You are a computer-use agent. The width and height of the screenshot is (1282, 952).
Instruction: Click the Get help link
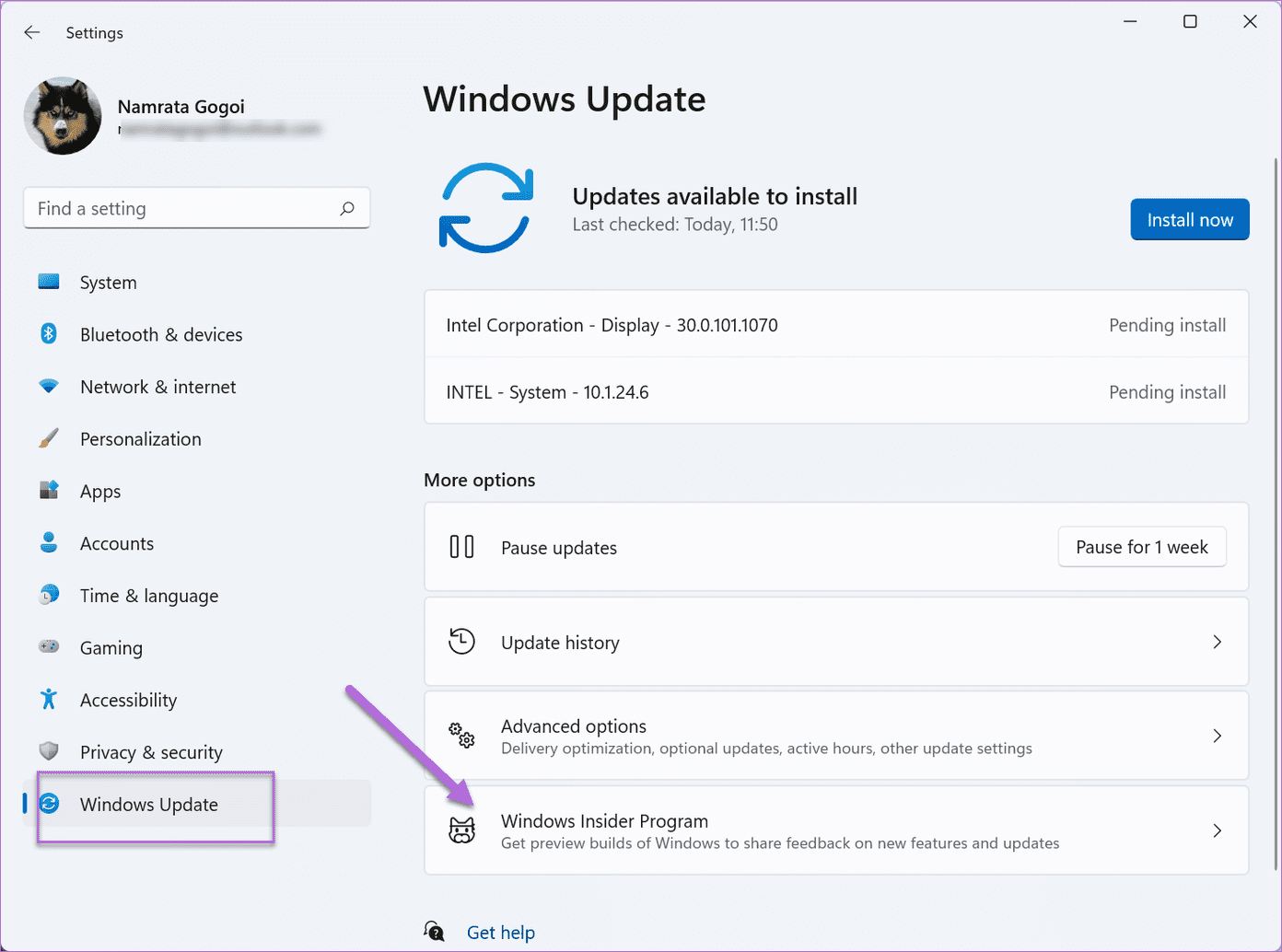tap(501, 933)
